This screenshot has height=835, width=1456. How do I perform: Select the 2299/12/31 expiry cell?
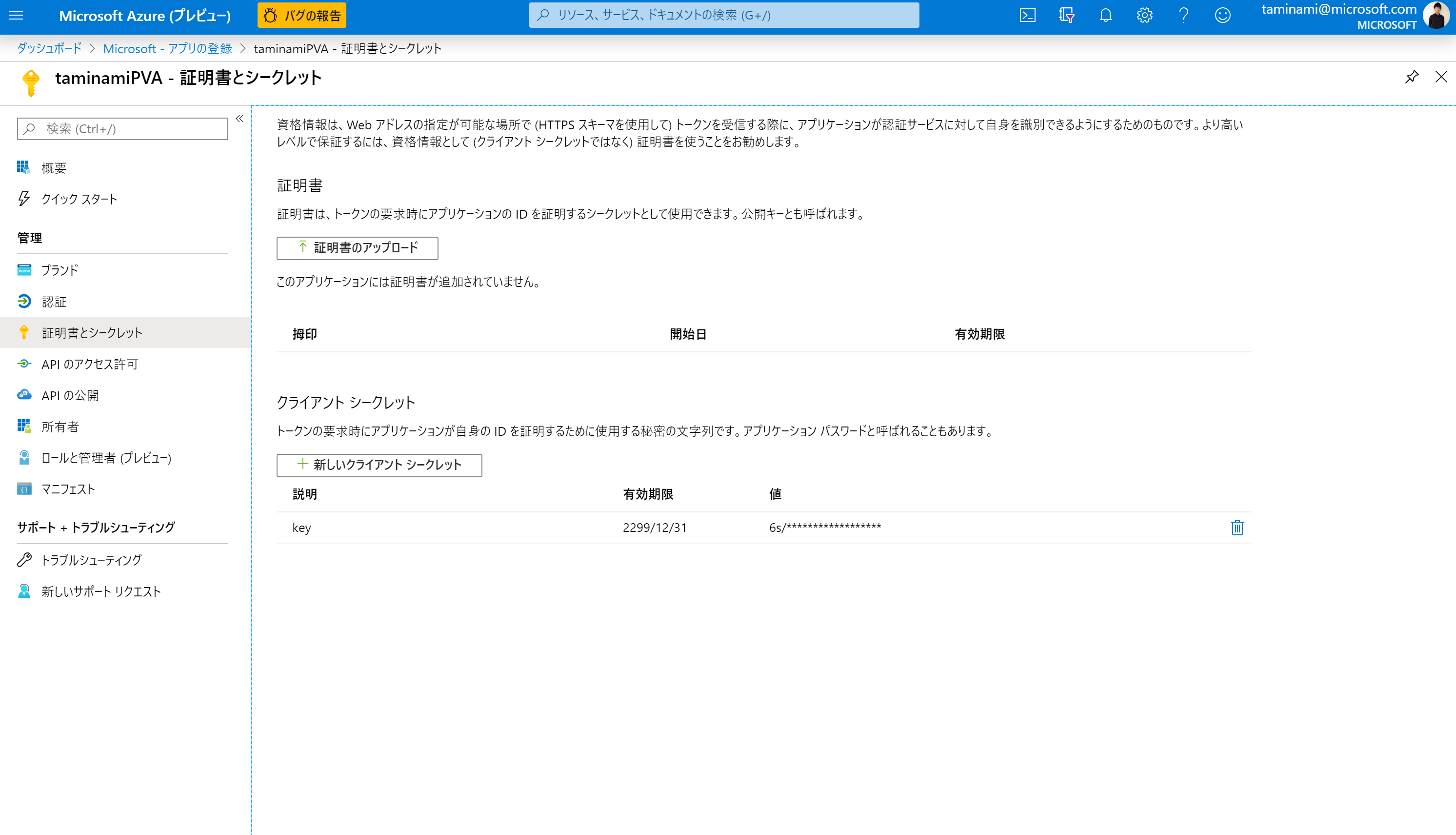[x=655, y=528]
